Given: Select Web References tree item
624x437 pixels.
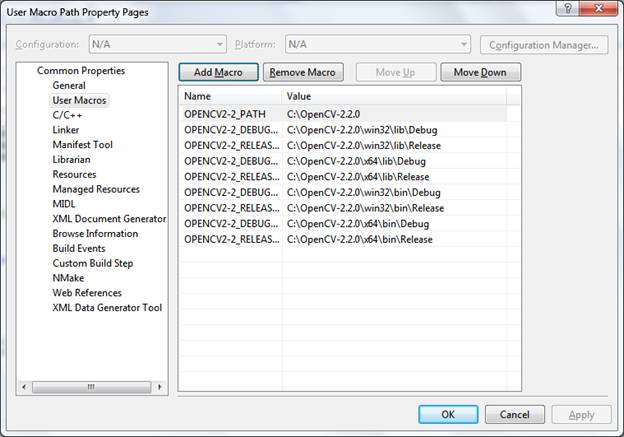Looking at the screenshot, I should click(x=87, y=293).
